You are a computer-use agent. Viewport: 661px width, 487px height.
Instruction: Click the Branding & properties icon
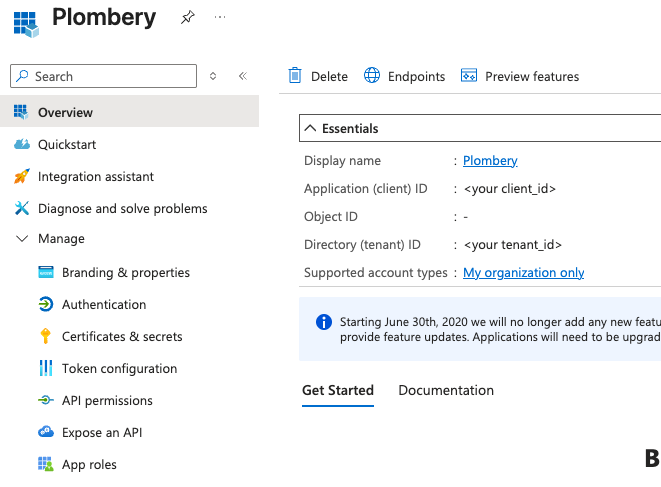coord(46,272)
